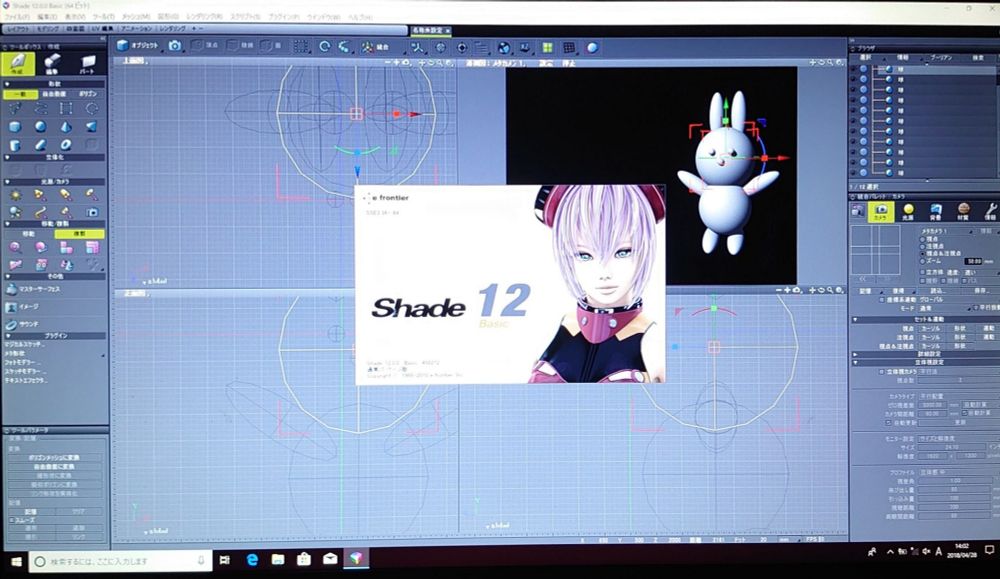Viewport: 1000px width, 579px height.
Task: Switch to the General (一般) shape tab
Action: click(20, 94)
